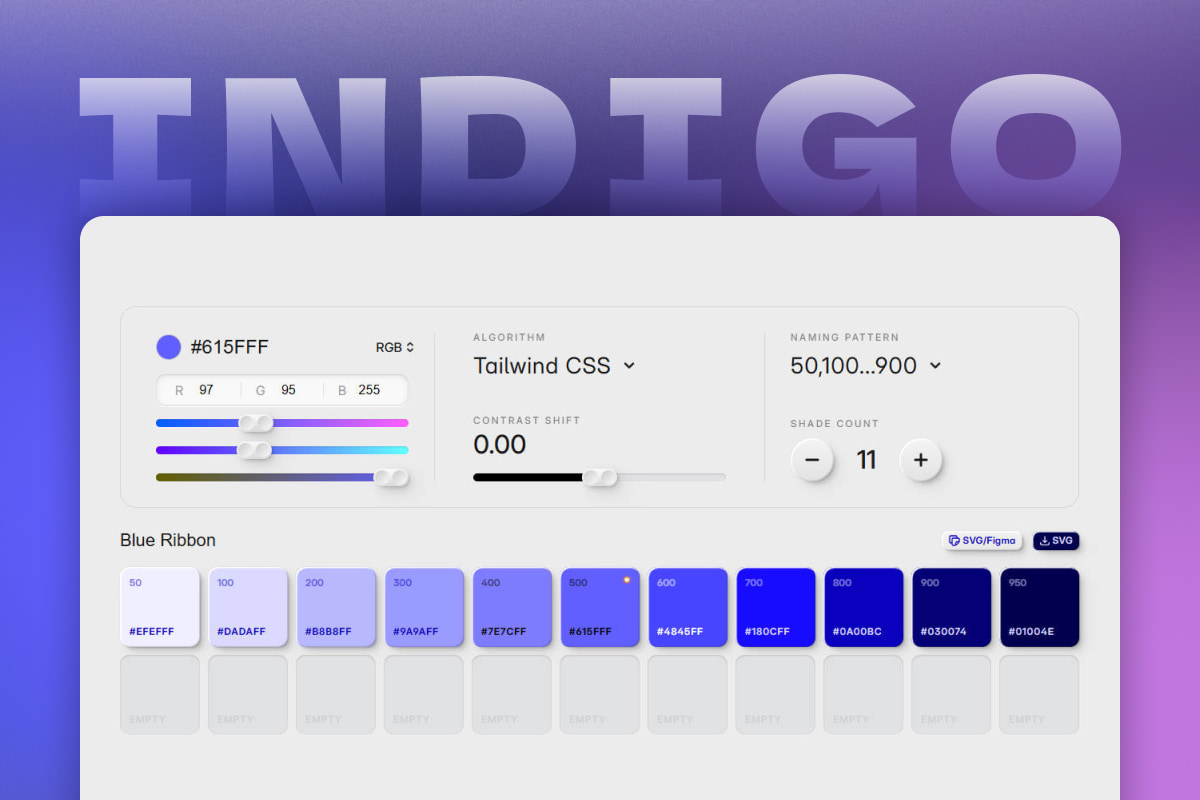The image size is (1200, 800).
Task: Copy palette via SVG/Figma button
Action: pos(982,540)
